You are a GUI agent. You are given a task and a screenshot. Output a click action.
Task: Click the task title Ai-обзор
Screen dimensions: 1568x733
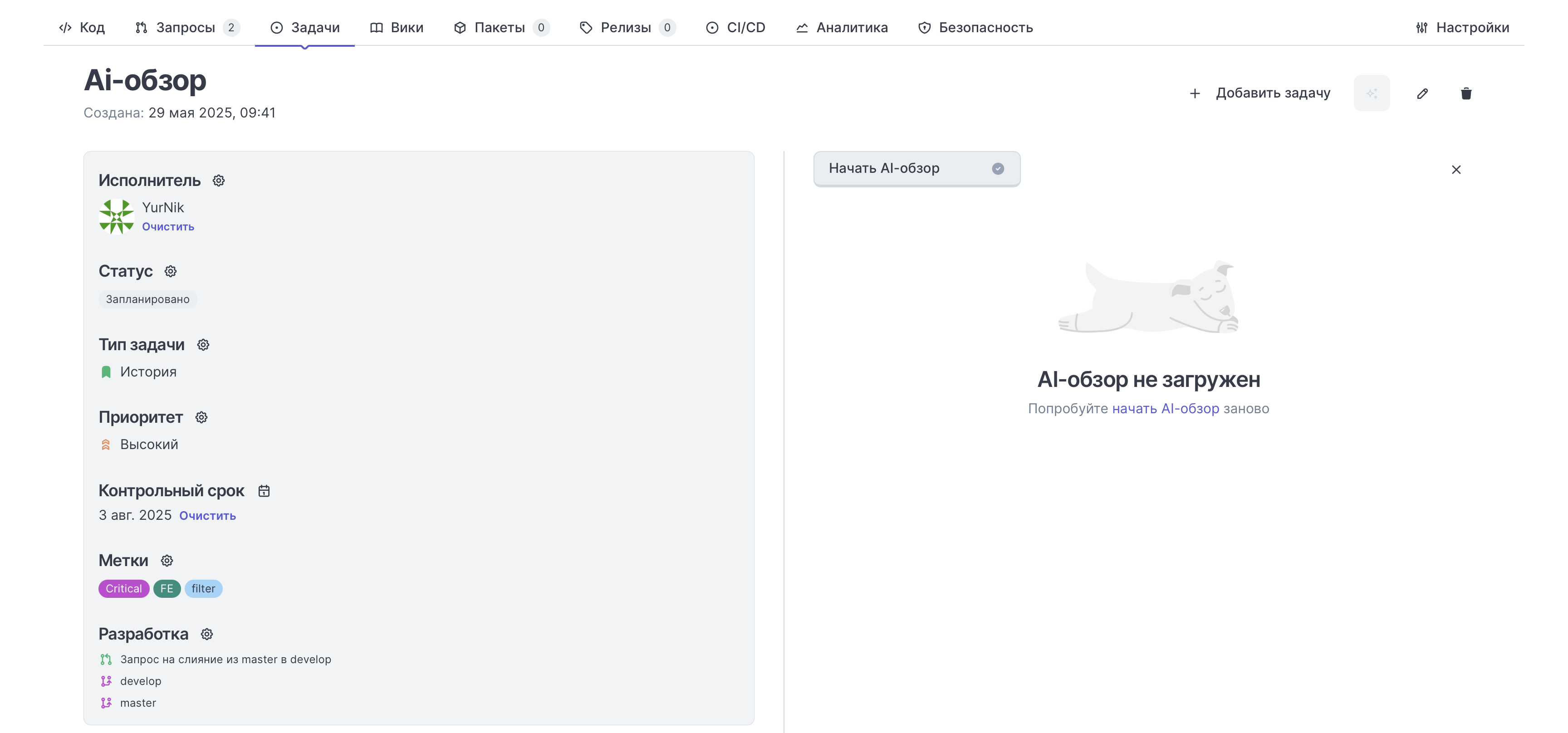coord(145,80)
